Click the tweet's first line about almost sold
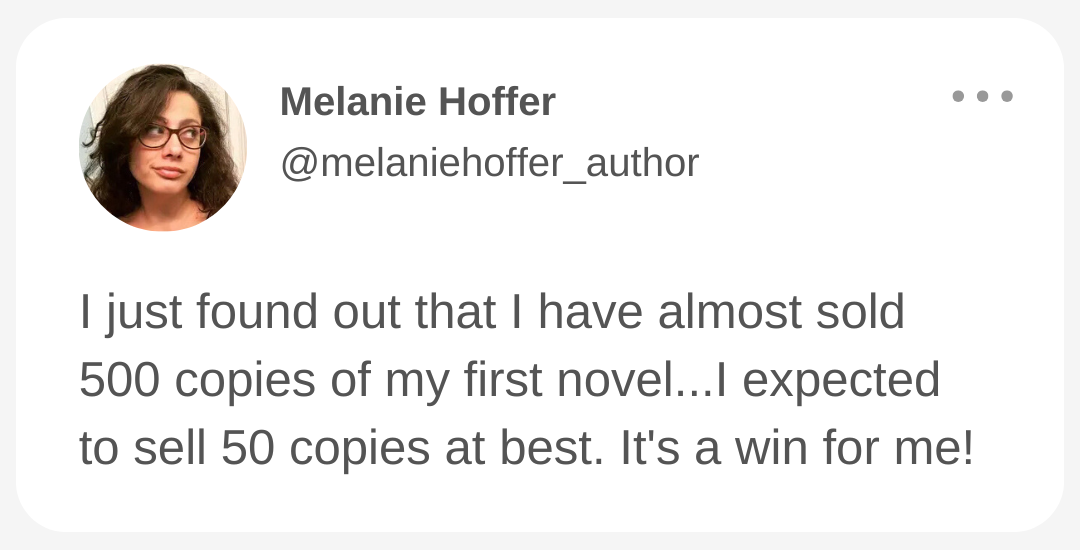This screenshot has width=1080, height=550. [x=492, y=313]
